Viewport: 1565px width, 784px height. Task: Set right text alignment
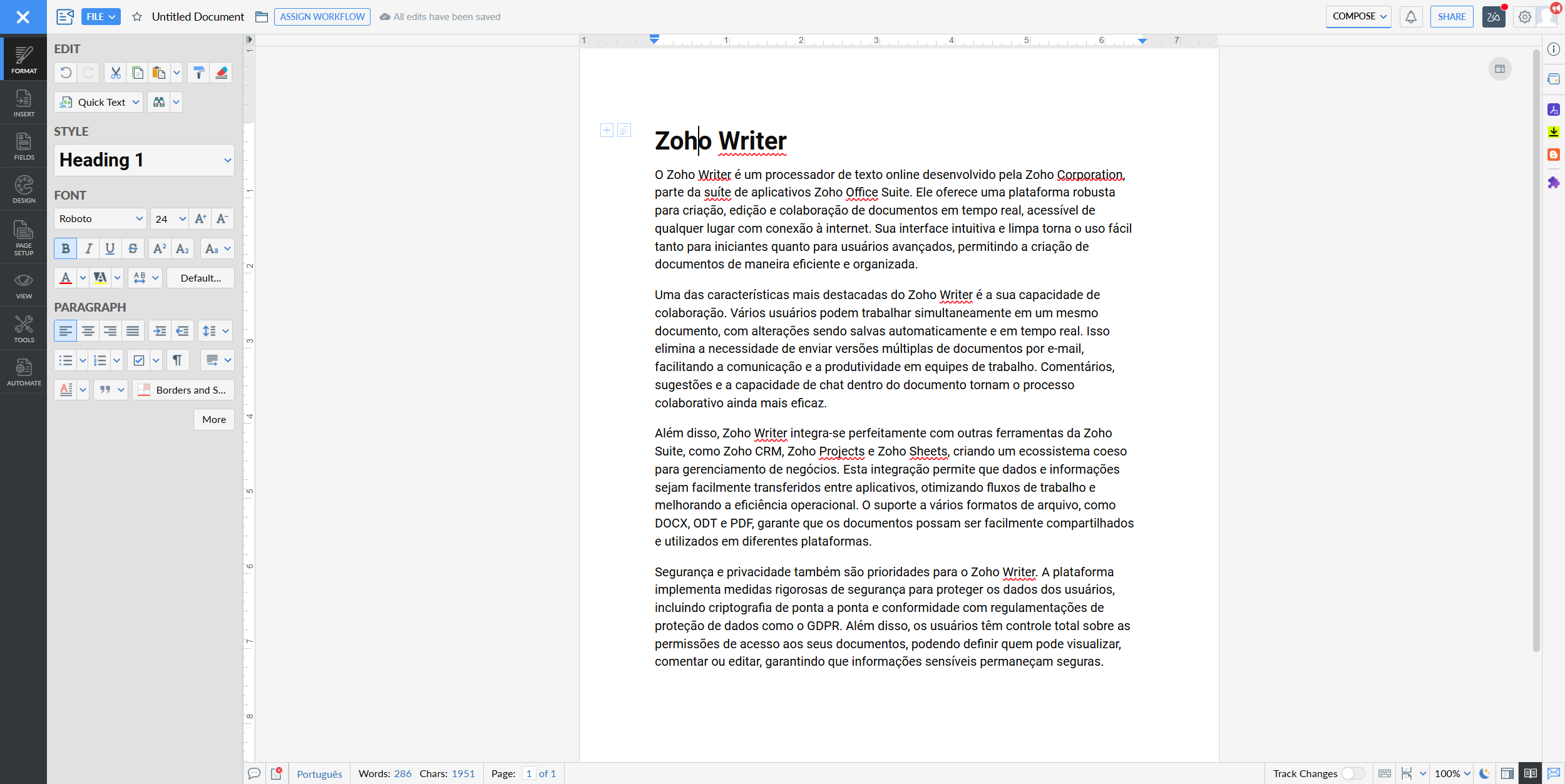pos(110,330)
